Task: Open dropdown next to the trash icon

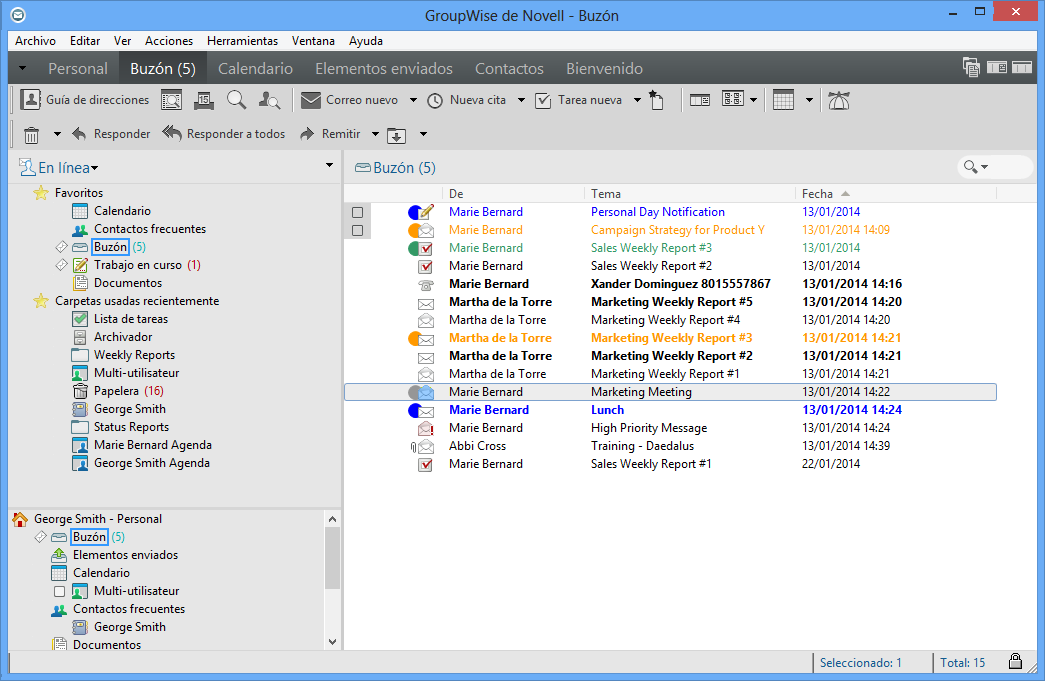Action: pos(57,135)
